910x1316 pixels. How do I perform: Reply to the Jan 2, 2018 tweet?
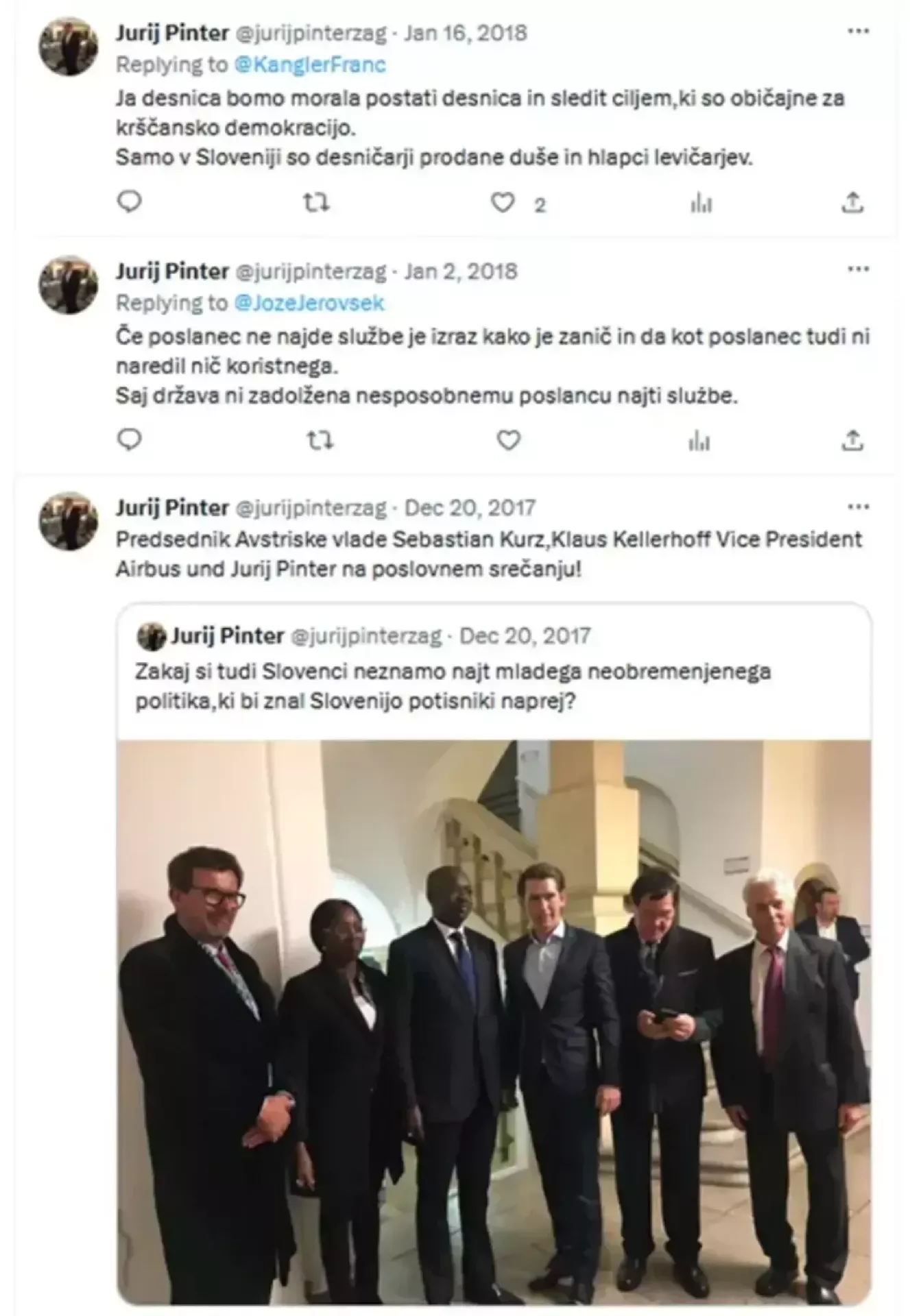(130, 439)
